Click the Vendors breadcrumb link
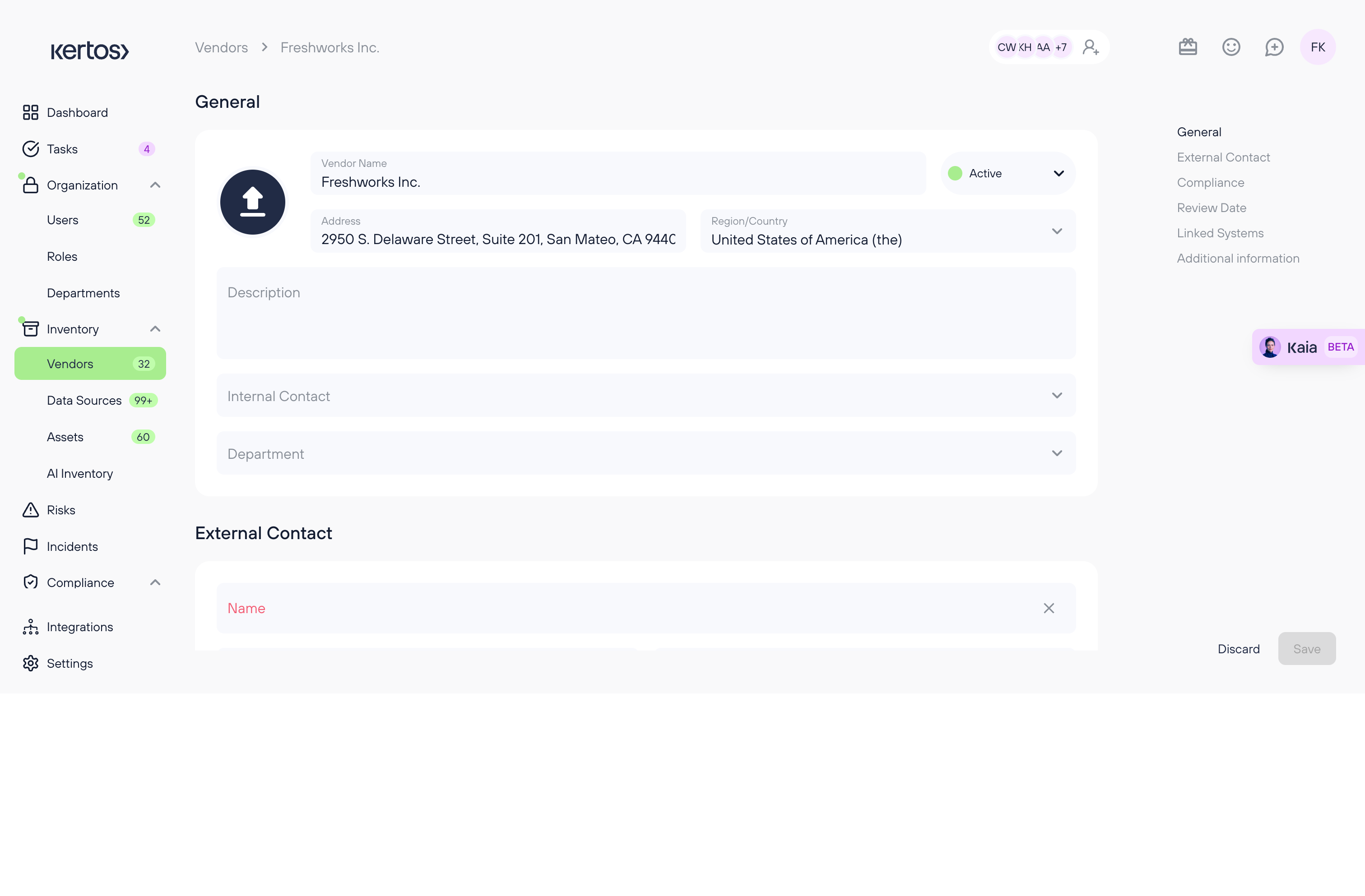 point(221,47)
